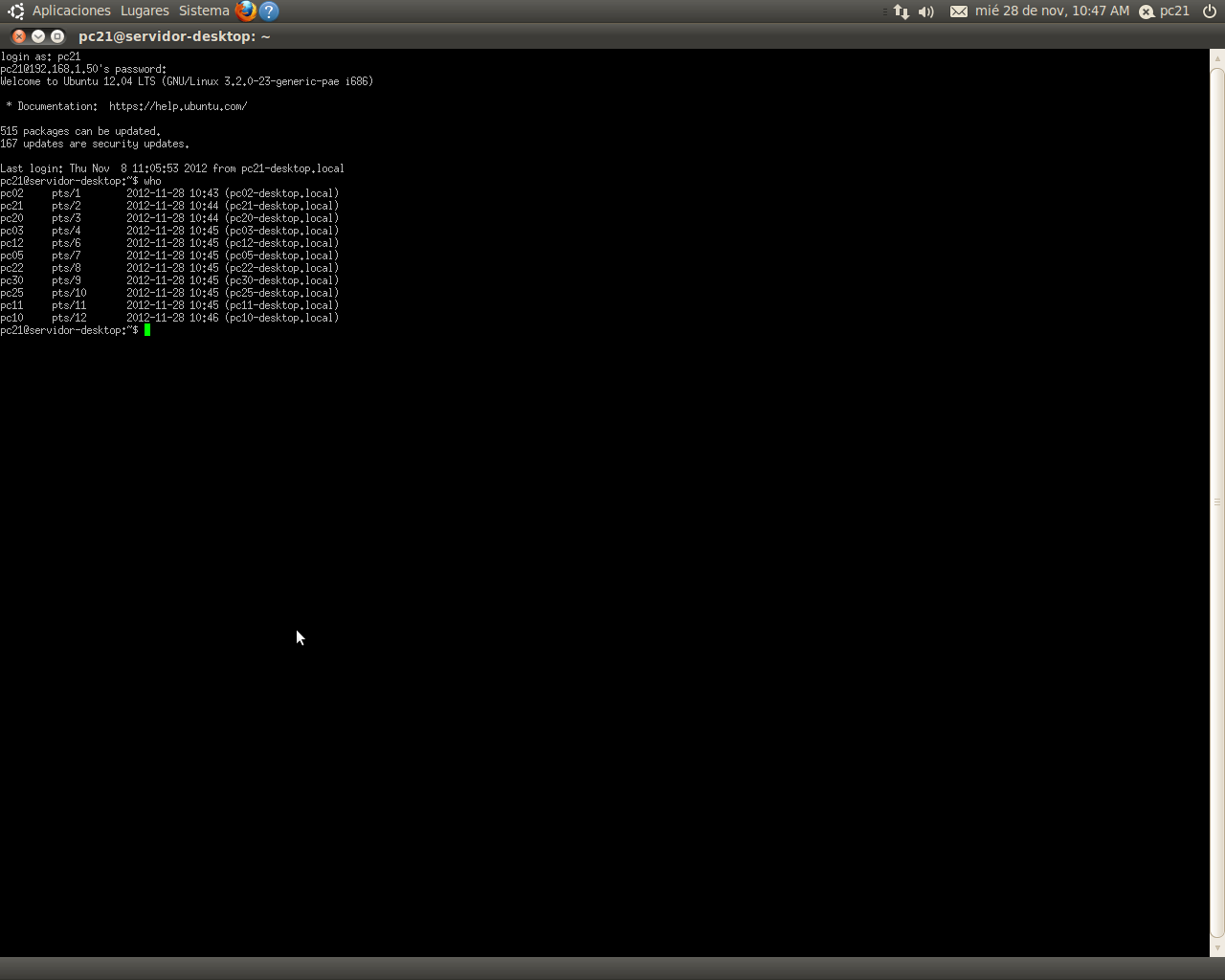Open the messaging envelope icon
This screenshot has width=1225, height=980.
[x=958, y=11]
